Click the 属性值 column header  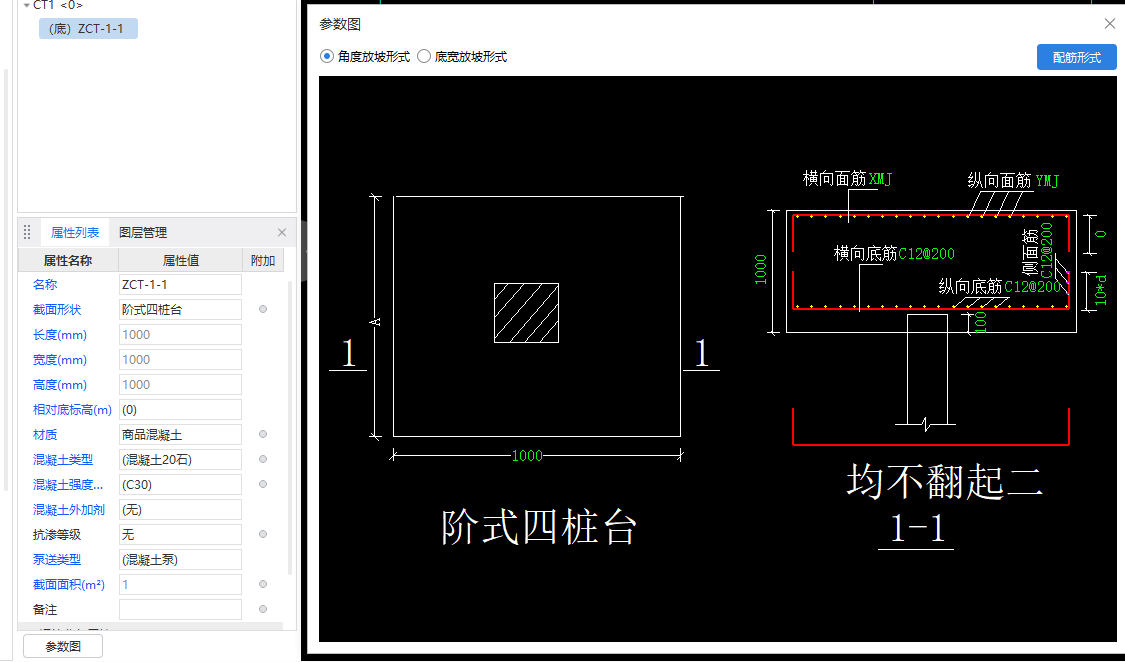pyautogui.click(x=181, y=260)
